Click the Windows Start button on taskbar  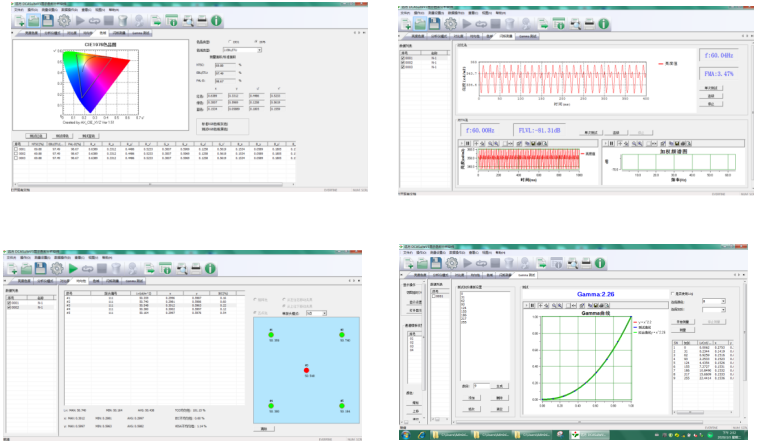pyautogui.click(x=406, y=435)
